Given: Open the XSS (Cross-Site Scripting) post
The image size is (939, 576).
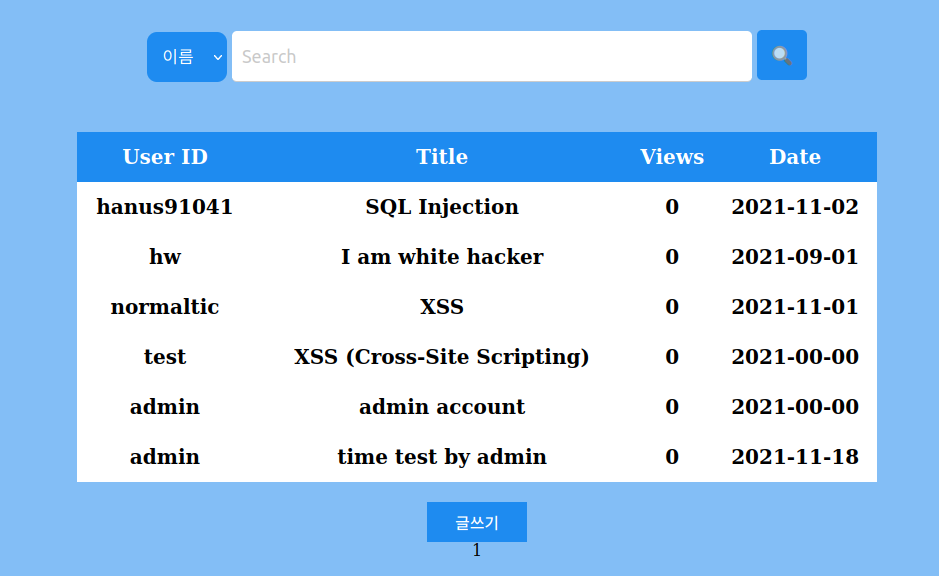Looking at the screenshot, I should pyautogui.click(x=442, y=357).
